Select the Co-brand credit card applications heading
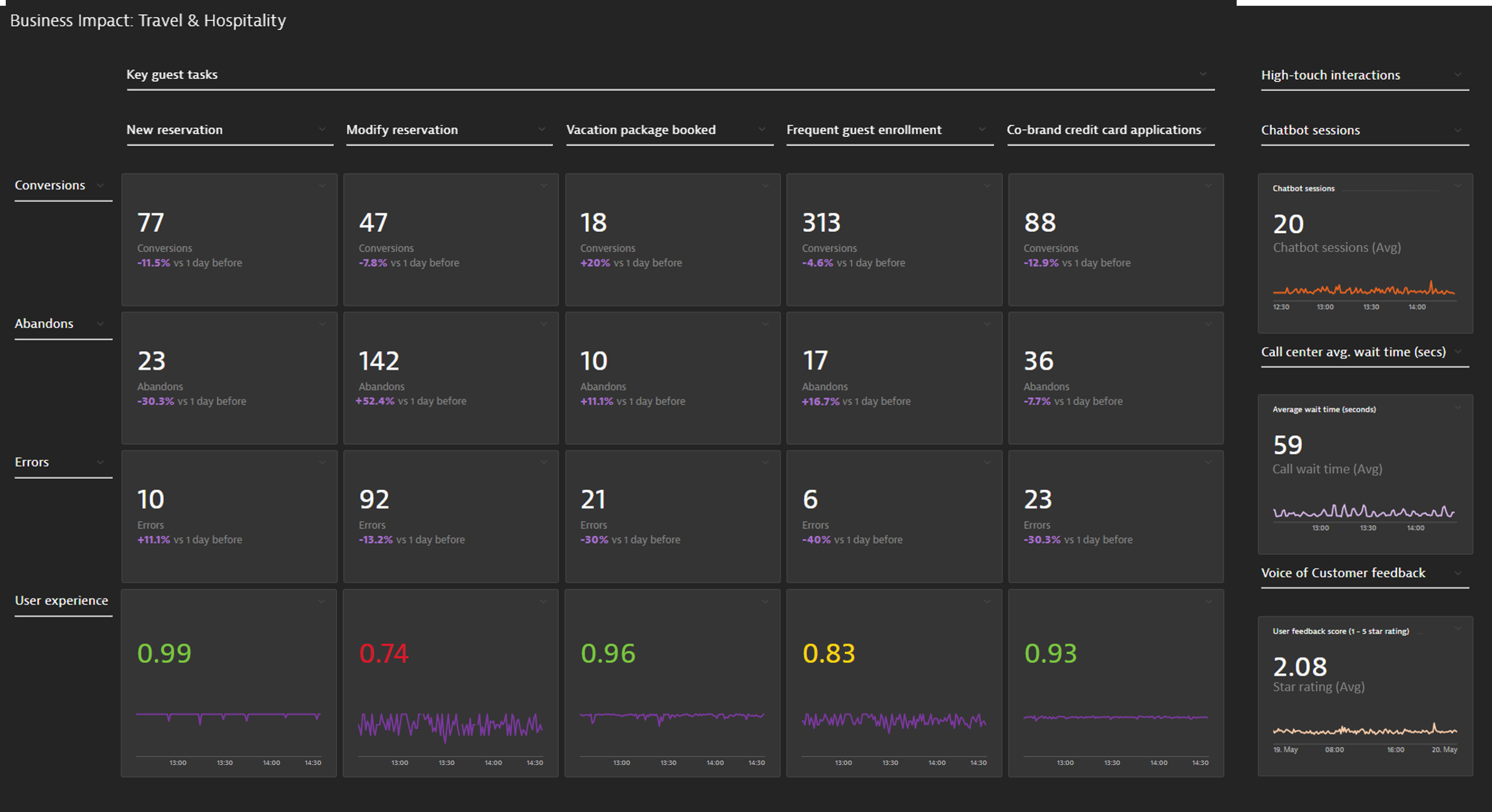 1103,130
